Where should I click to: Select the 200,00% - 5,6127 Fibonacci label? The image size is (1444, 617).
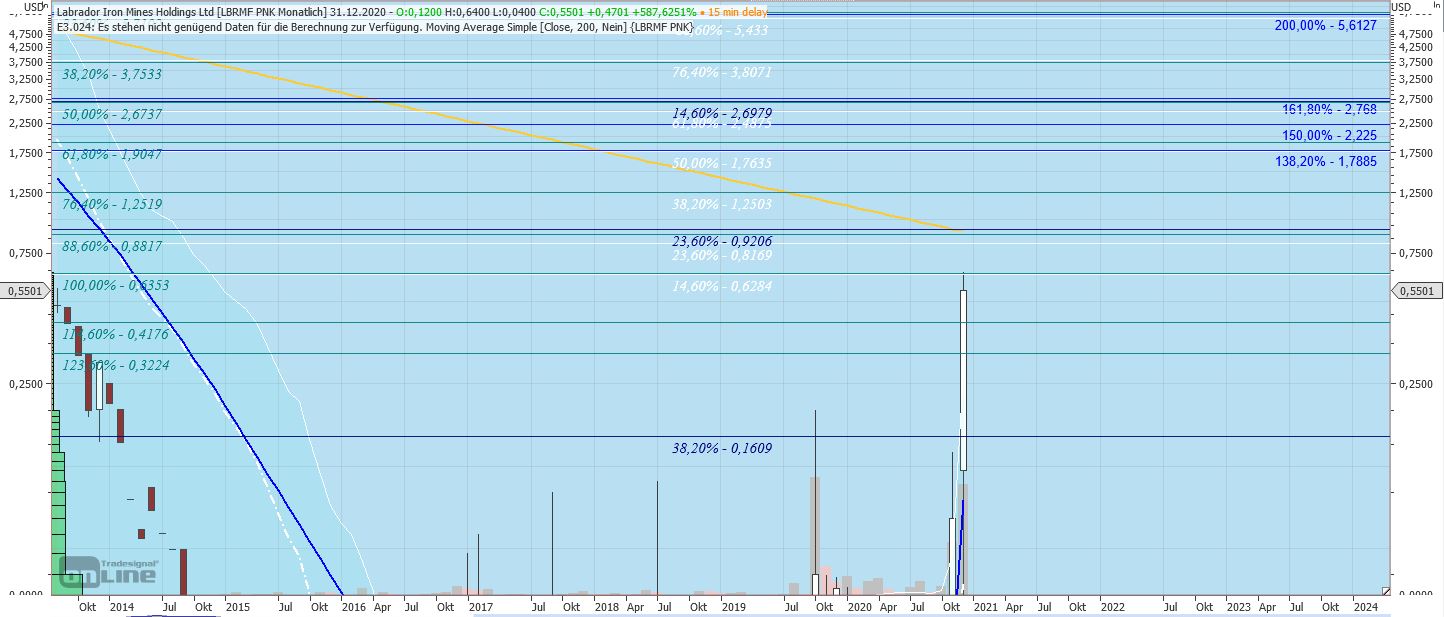1325,26
